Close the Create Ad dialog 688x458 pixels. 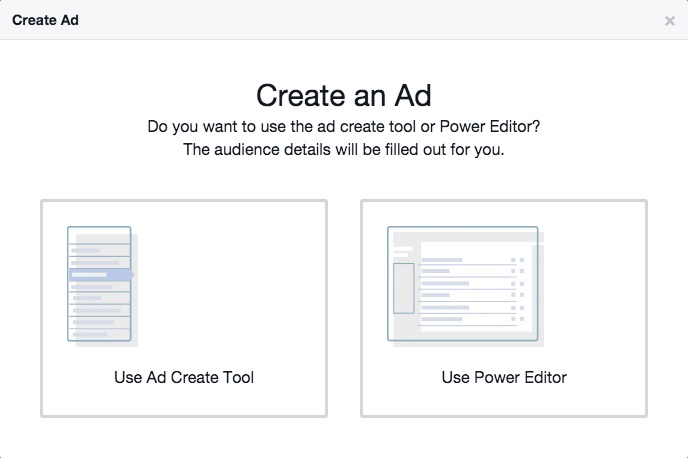[x=670, y=21]
